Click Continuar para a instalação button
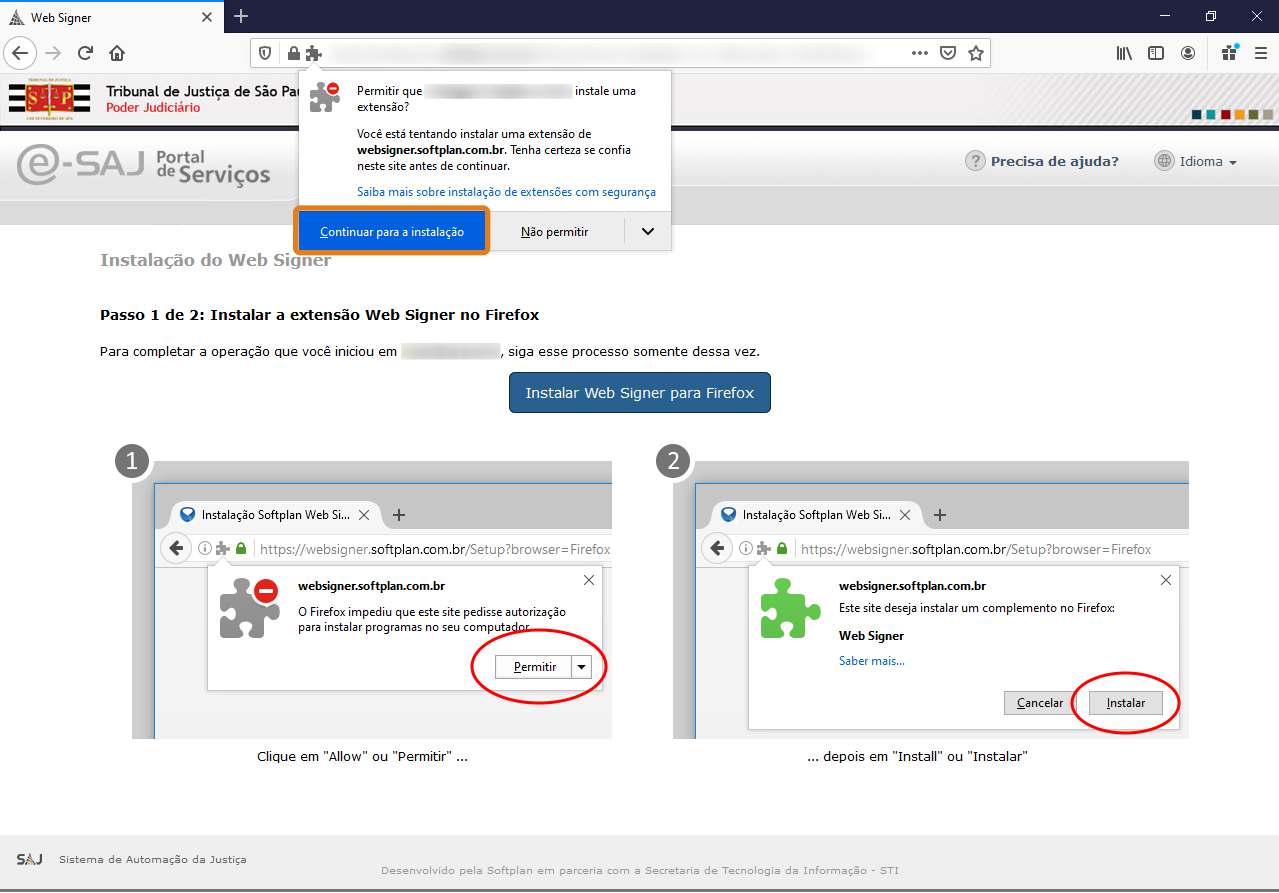This screenshot has width=1279, height=893. coord(392,231)
